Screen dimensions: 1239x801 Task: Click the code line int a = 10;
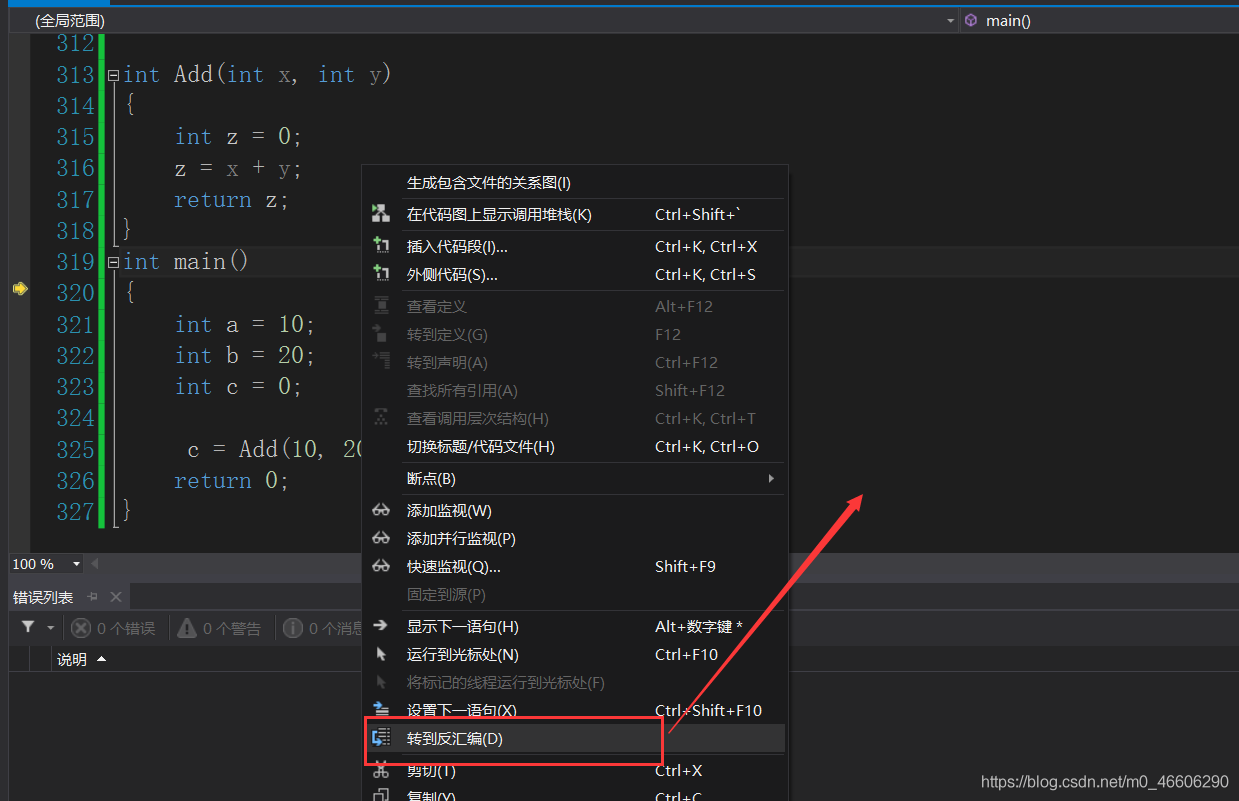coord(245,325)
